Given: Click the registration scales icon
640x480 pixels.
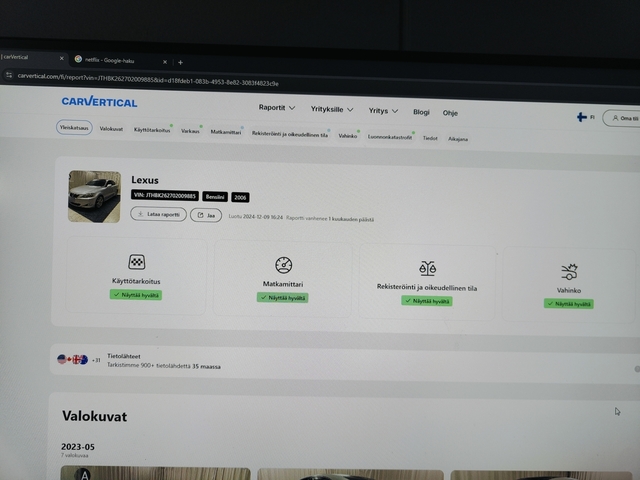Looking at the screenshot, I should click(x=427, y=268).
